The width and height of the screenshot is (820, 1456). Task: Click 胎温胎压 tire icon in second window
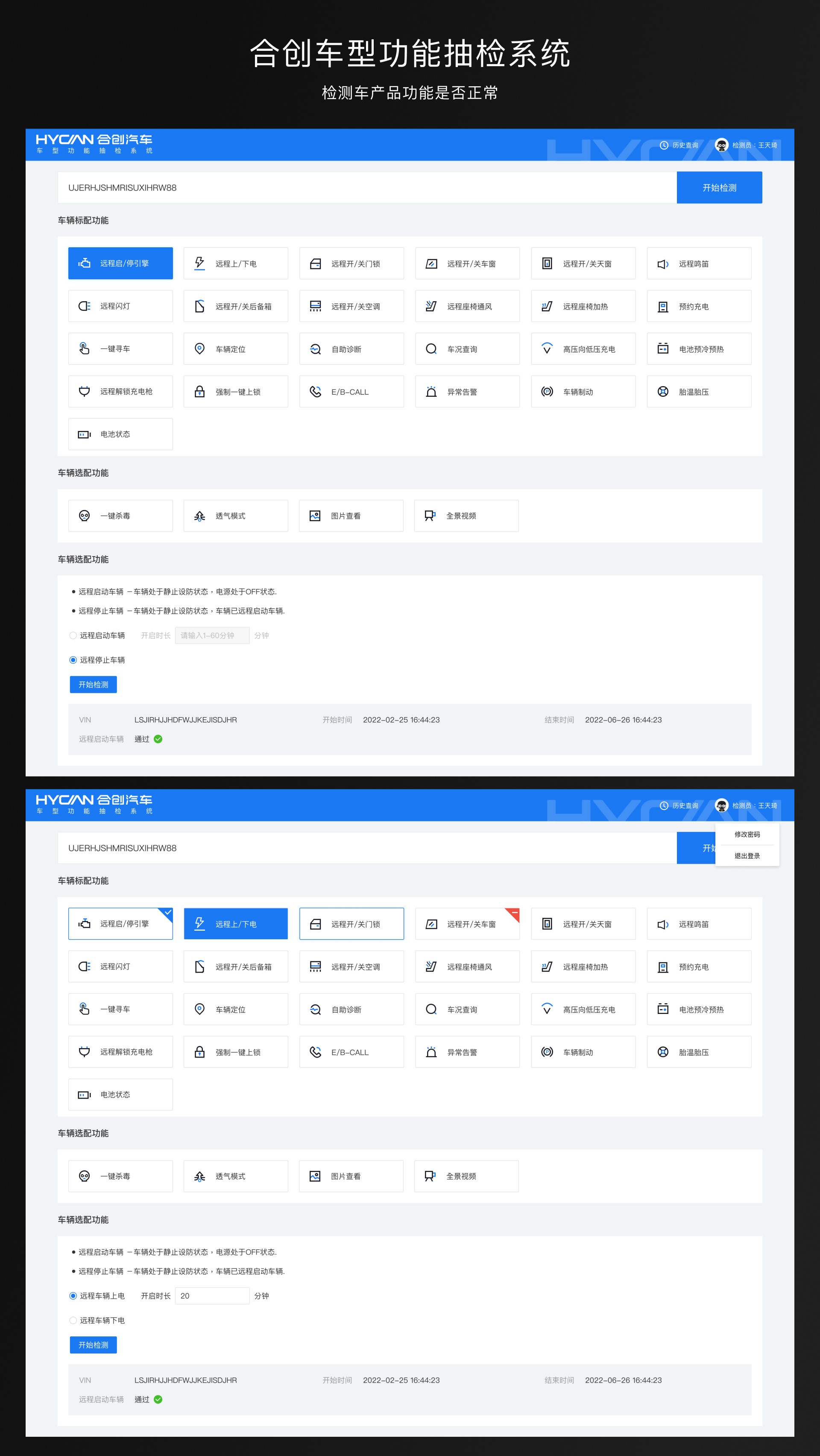663,1052
